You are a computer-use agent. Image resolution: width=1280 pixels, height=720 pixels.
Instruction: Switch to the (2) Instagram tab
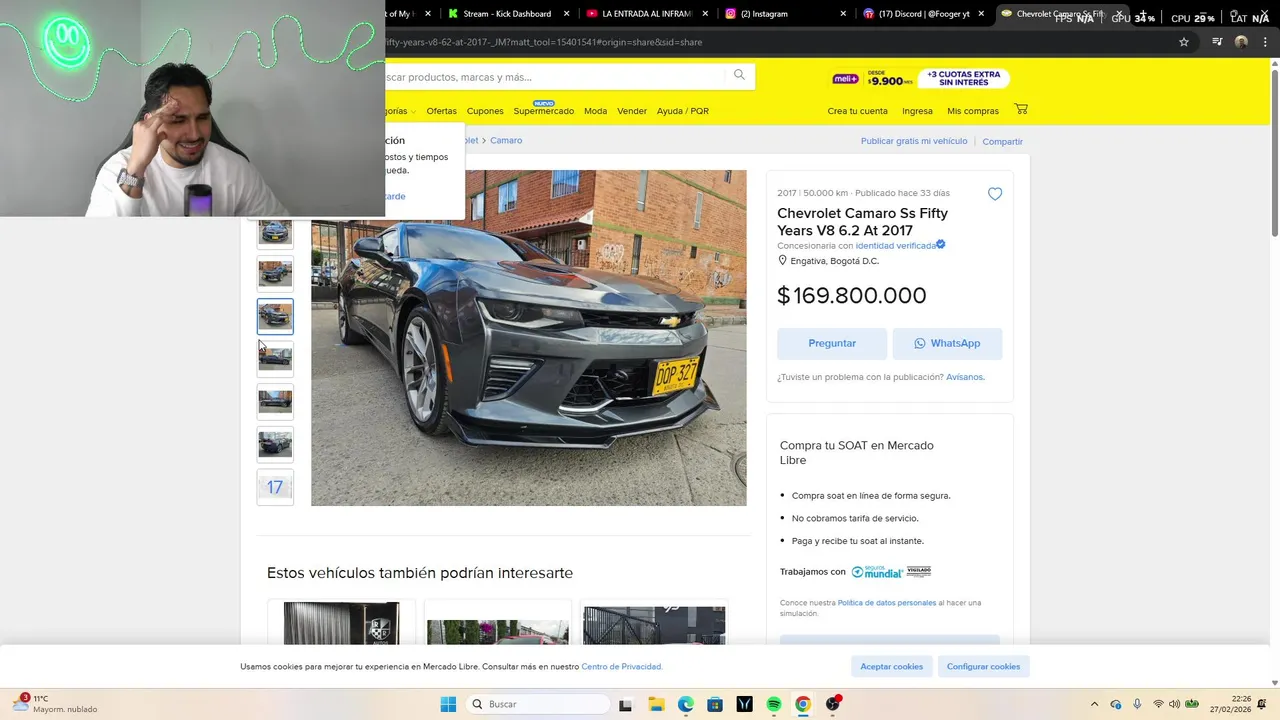point(785,14)
